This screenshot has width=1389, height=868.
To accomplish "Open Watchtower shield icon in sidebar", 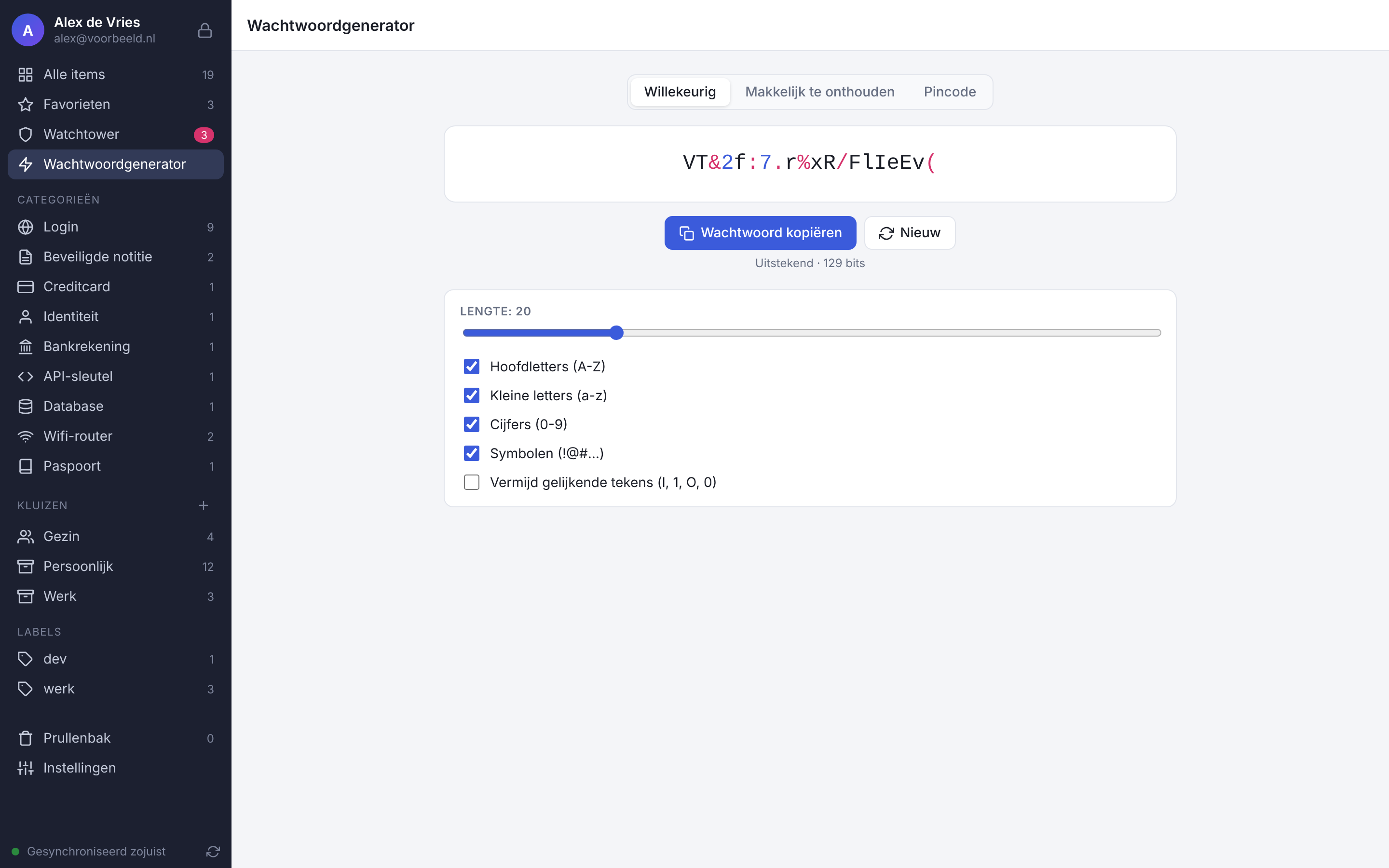I will (x=25, y=135).
